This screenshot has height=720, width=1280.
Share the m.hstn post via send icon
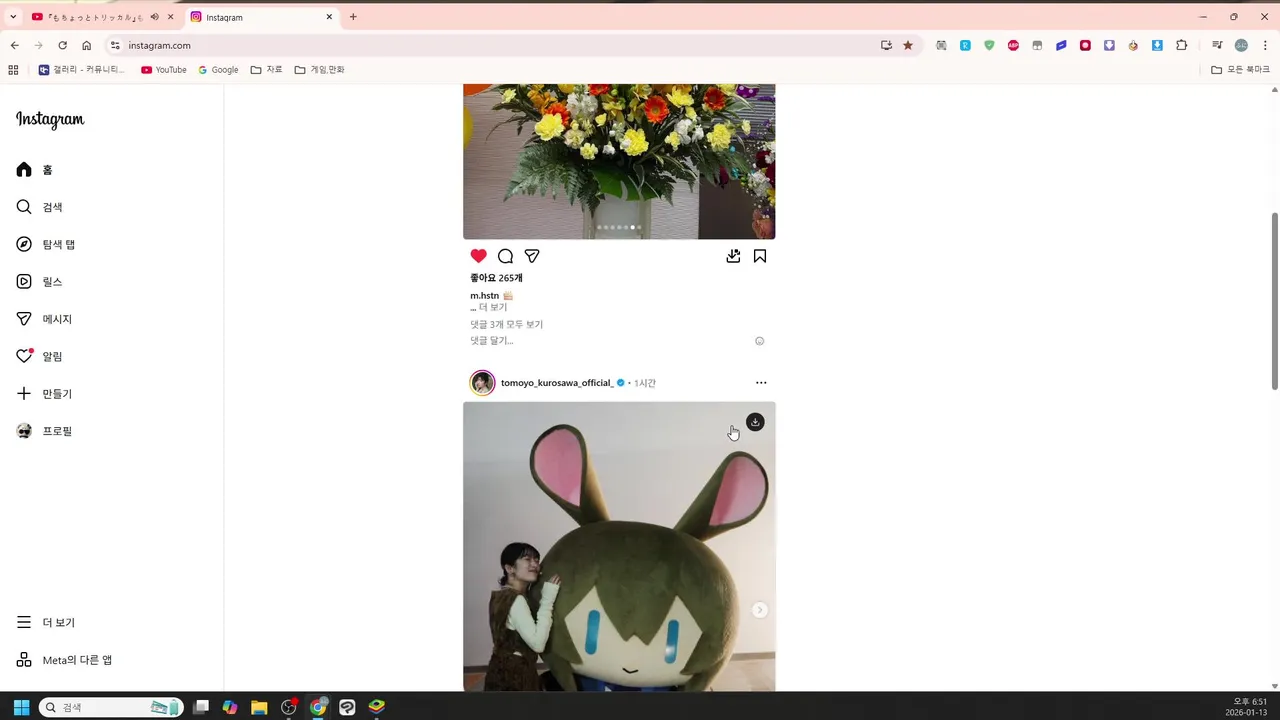(x=532, y=256)
